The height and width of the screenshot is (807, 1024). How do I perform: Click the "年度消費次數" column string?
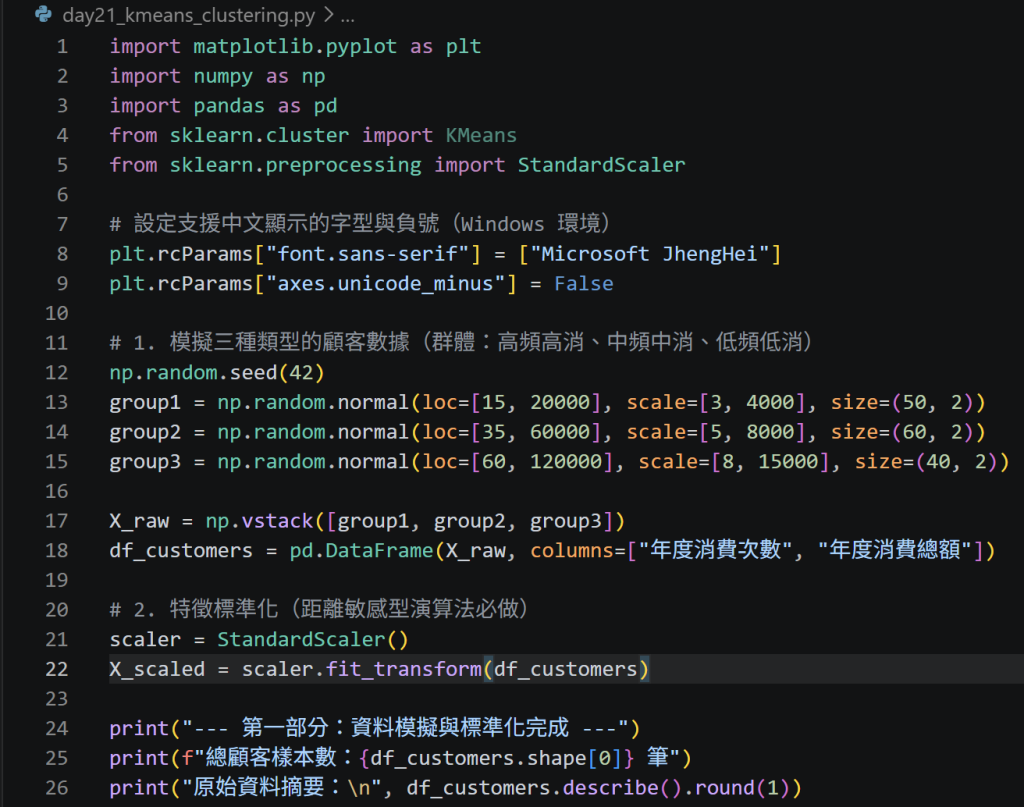(716, 550)
